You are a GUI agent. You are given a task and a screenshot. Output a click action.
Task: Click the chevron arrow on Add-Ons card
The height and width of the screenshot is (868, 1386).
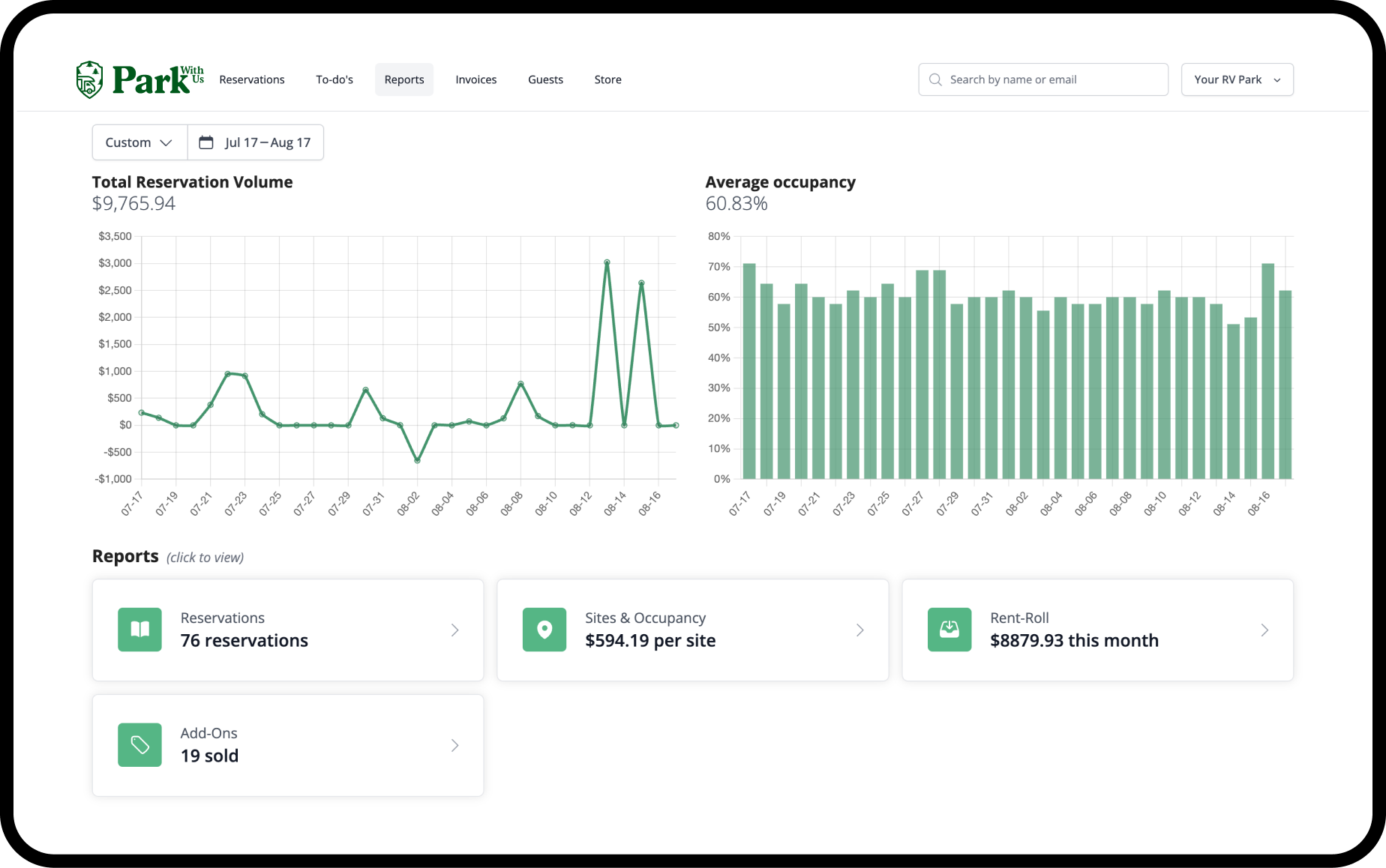coord(454,746)
